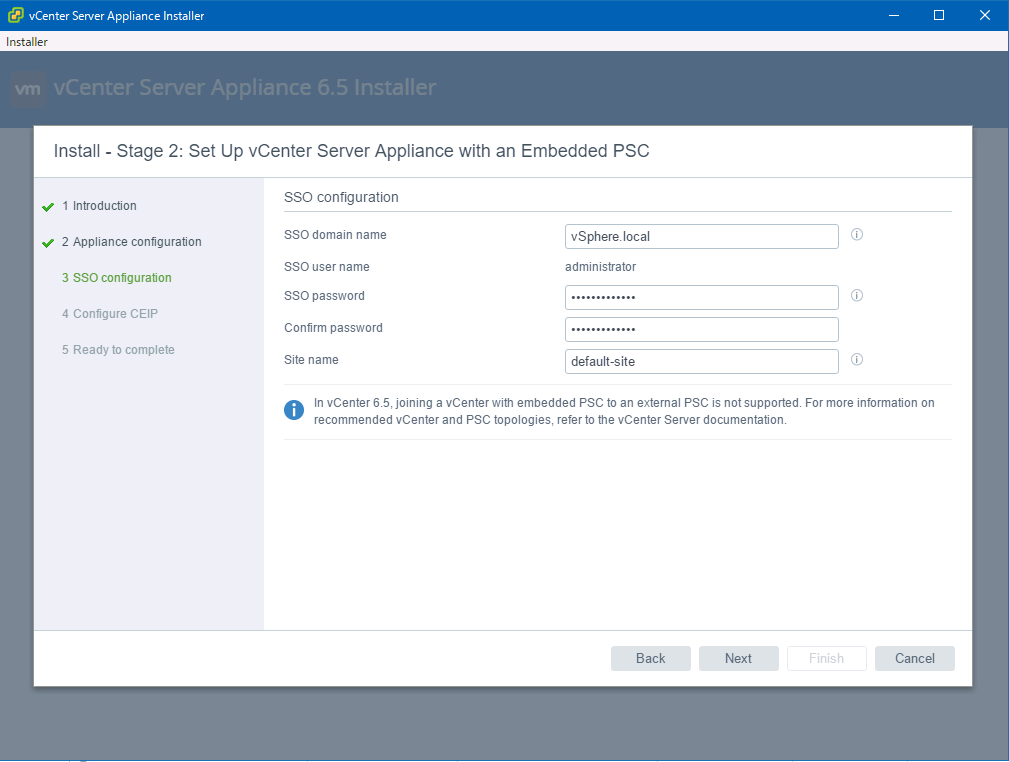
Task: Close the installer window
Action: tap(985, 15)
